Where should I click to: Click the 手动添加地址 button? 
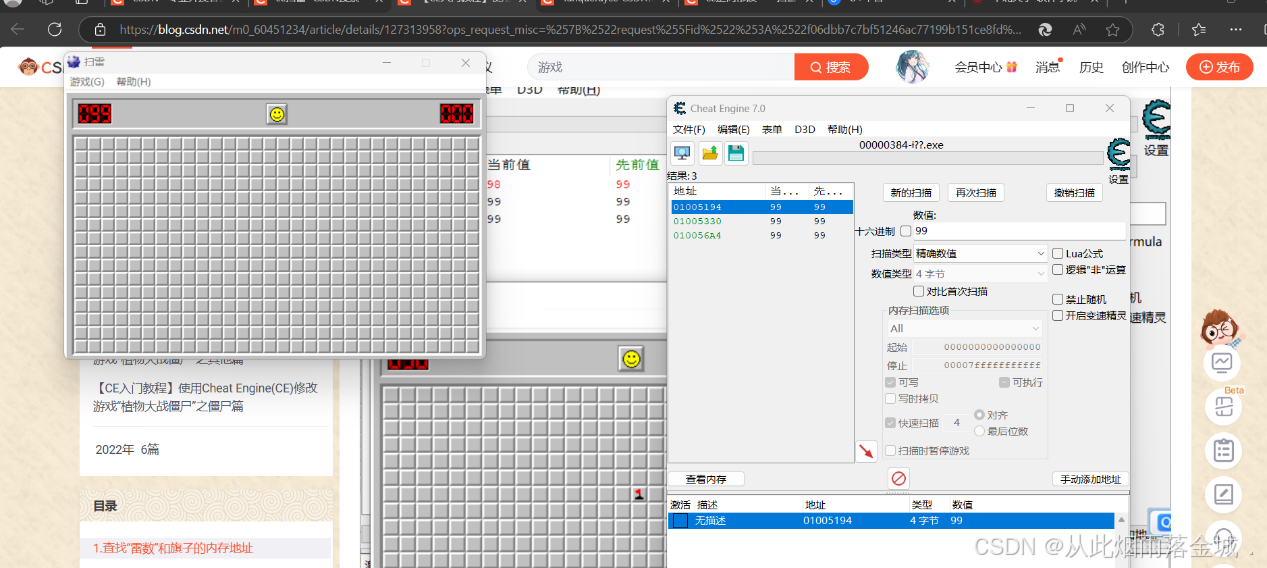[x=1091, y=479]
